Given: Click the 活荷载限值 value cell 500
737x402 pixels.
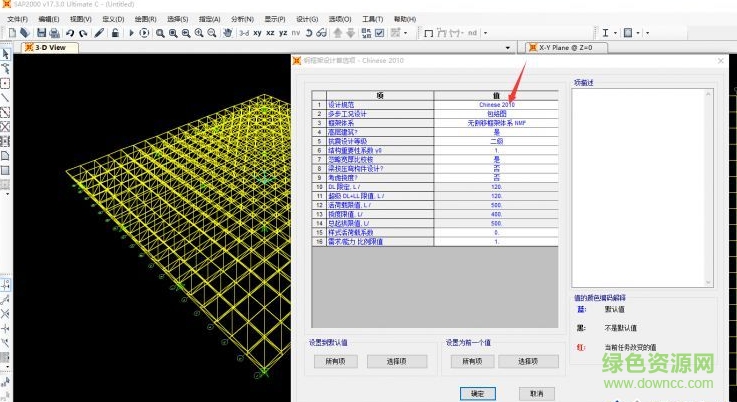Looking at the screenshot, I should (496, 204).
